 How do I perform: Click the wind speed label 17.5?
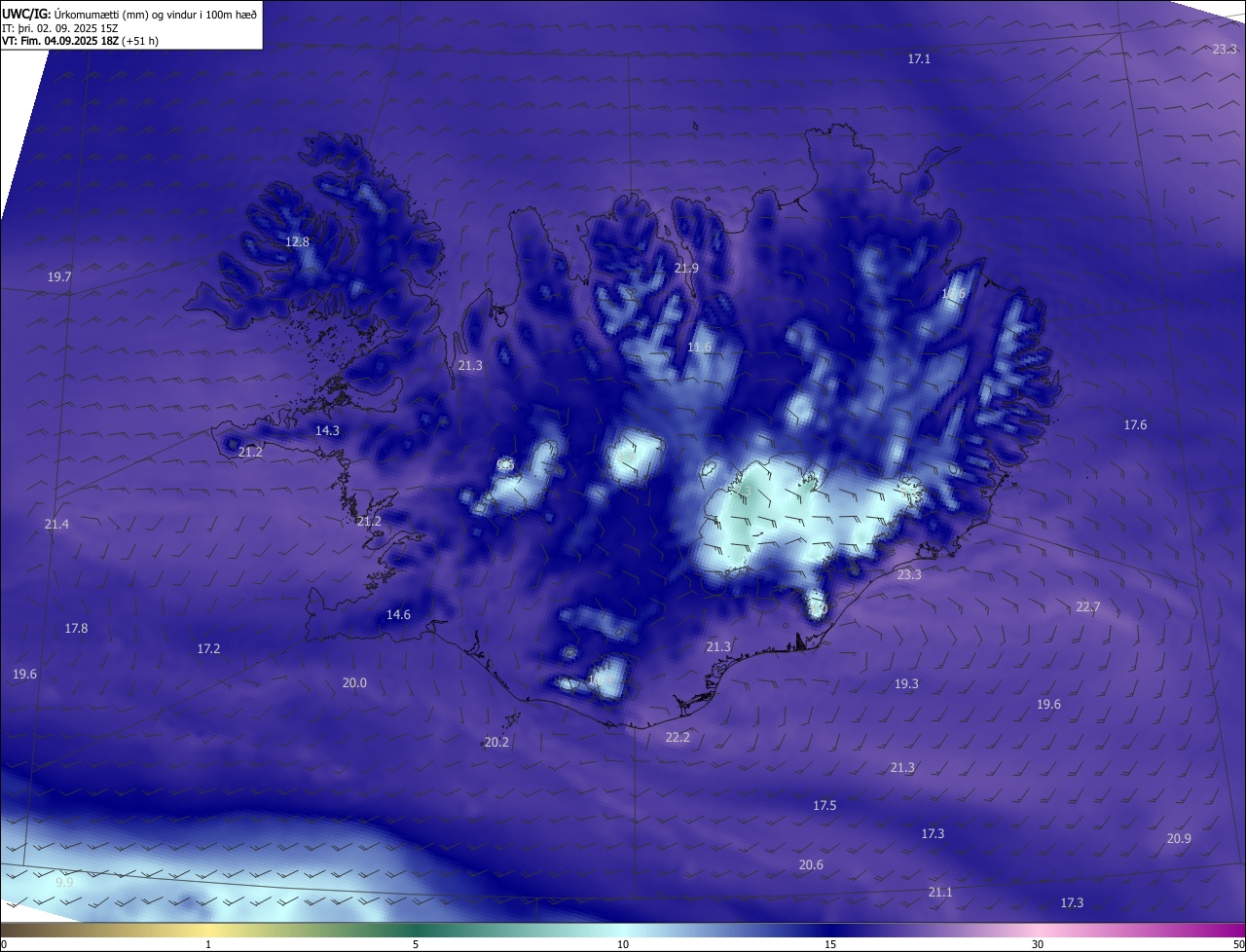[825, 805]
